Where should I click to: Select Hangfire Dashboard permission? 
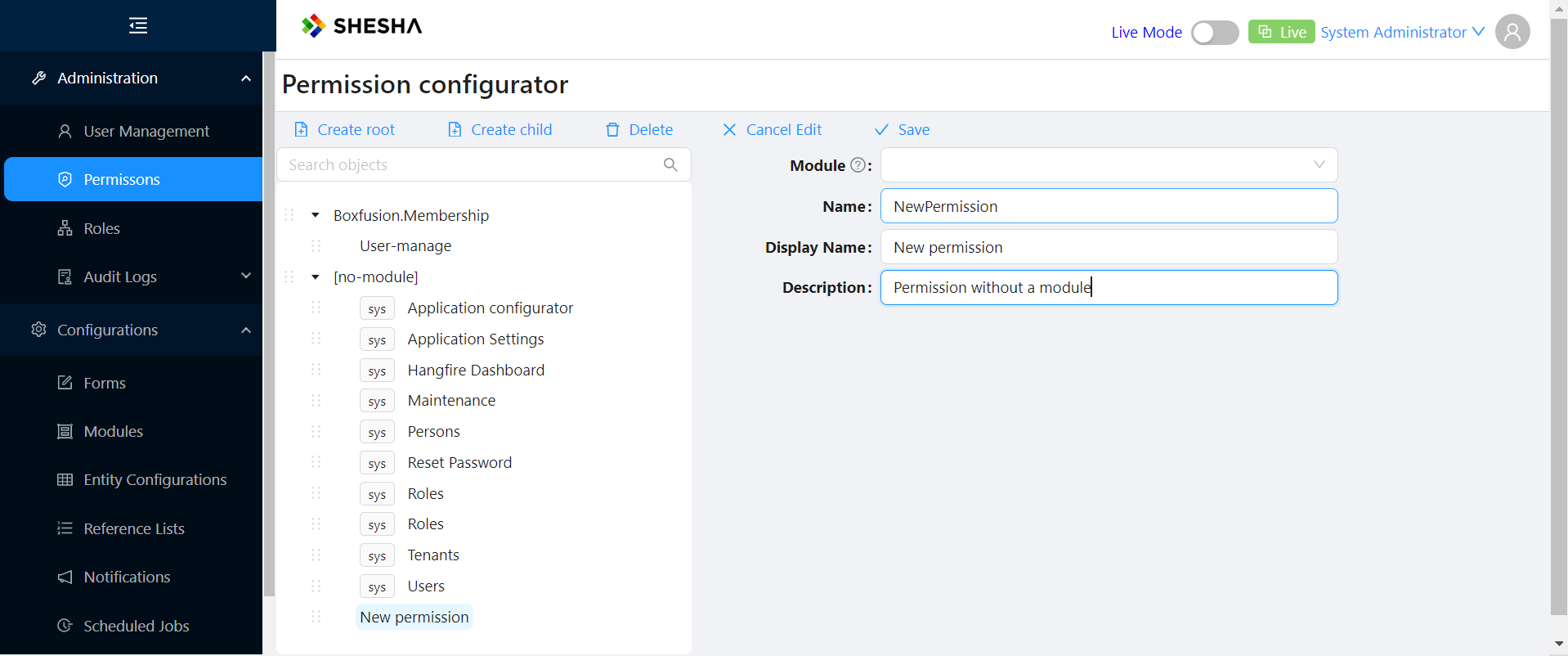476,370
